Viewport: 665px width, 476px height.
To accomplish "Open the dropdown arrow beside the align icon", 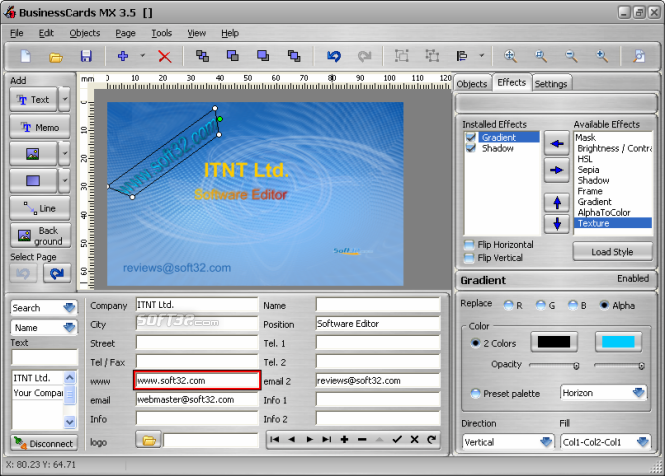I will [x=481, y=56].
